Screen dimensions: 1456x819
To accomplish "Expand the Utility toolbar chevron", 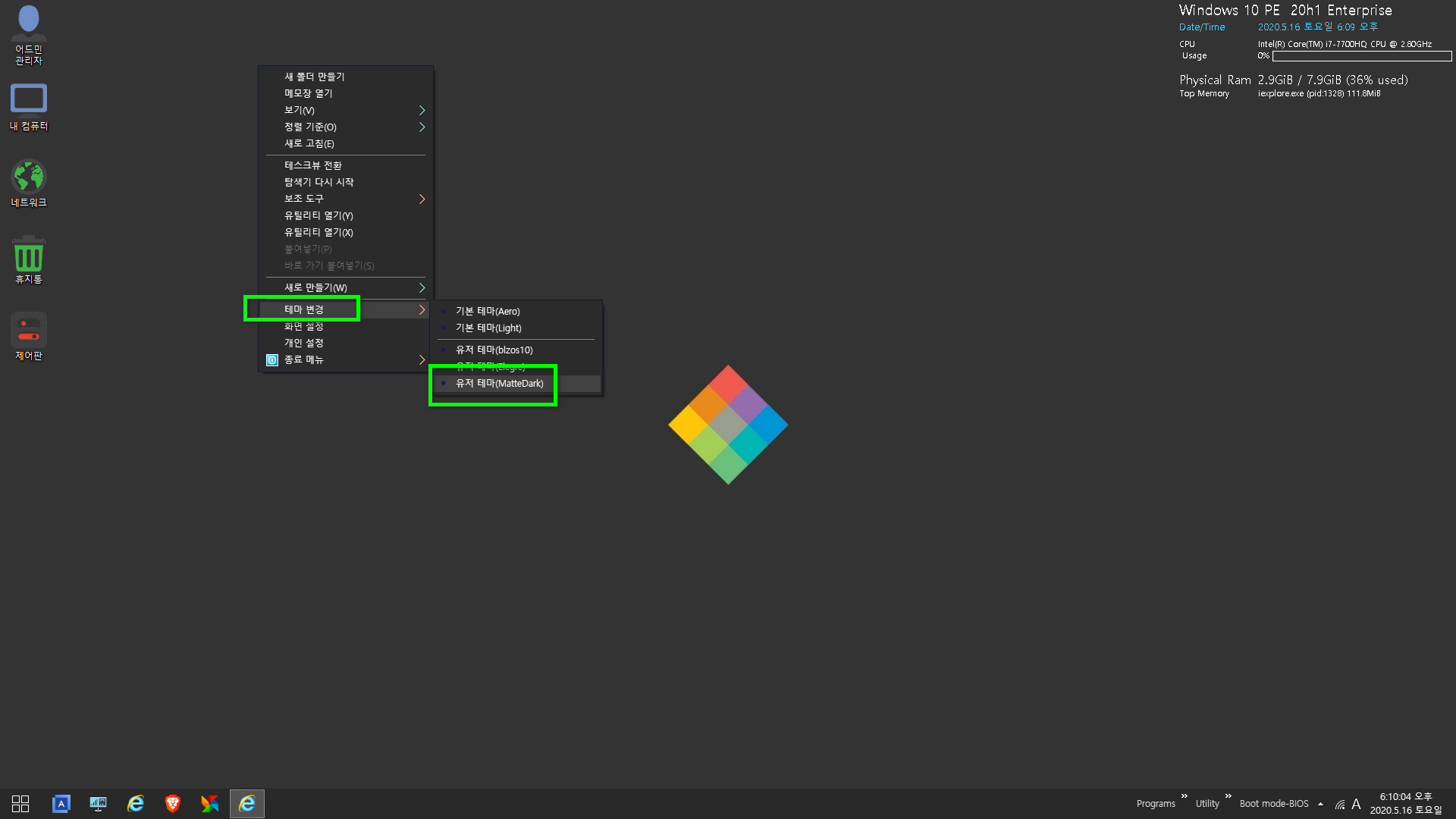I will (x=1228, y=796).
